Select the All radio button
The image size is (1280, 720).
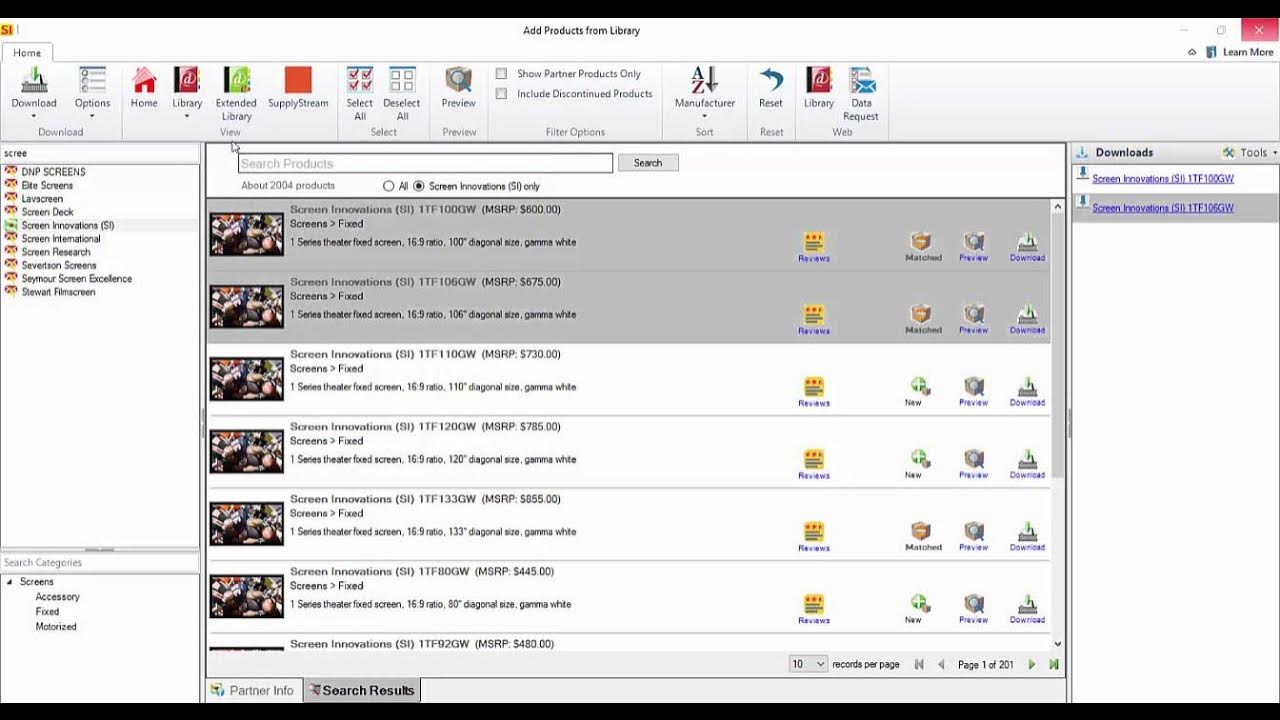pos(389,186)
